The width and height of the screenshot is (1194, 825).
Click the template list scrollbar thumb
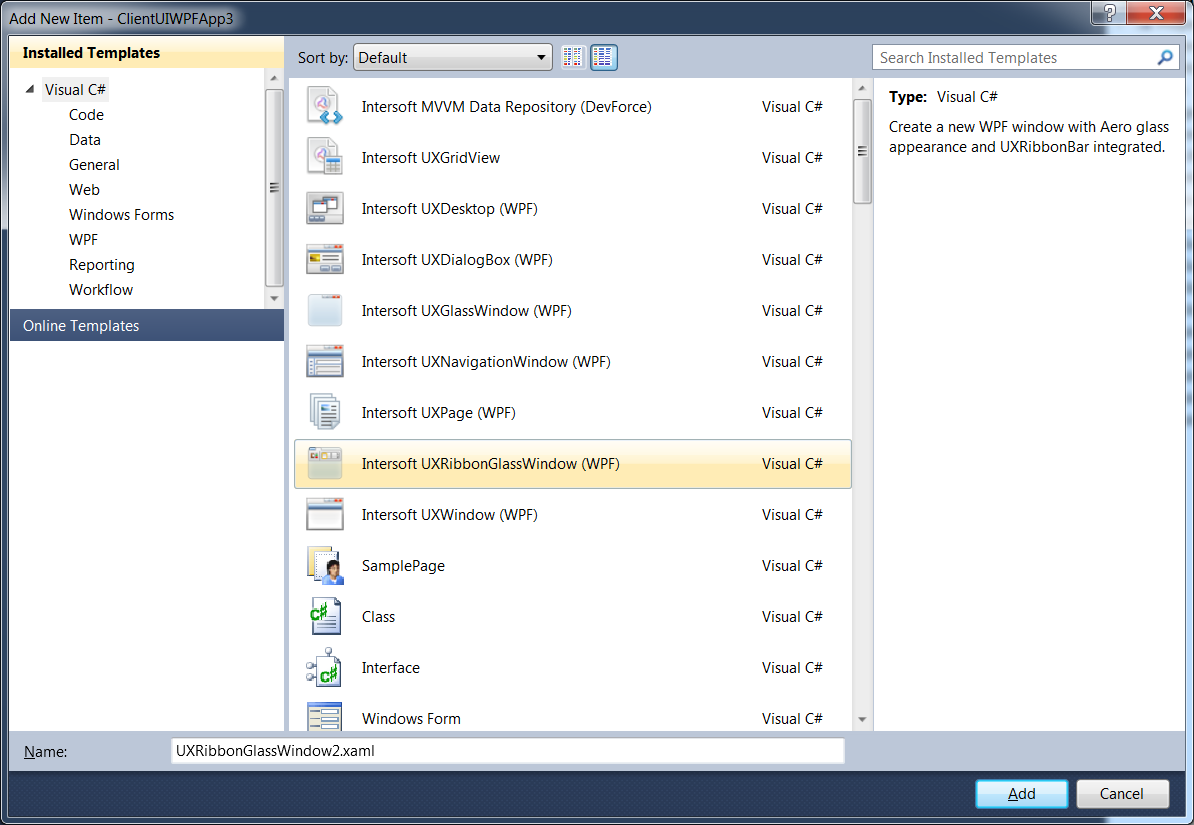click(x=862, y=151)
